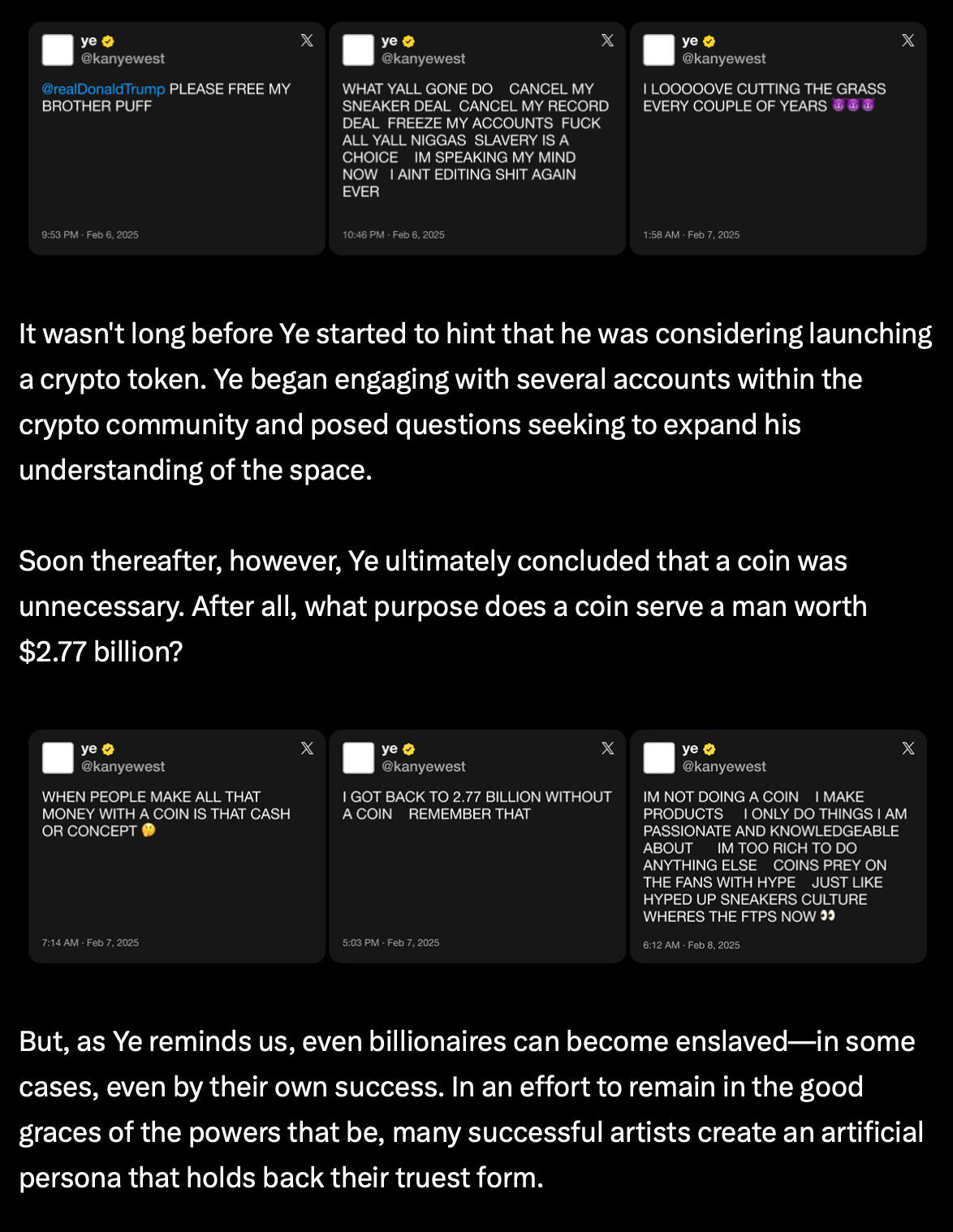Click X logo on "2.77 BILLION WITHOUT A COIN" tweet

tap(607, 748)
